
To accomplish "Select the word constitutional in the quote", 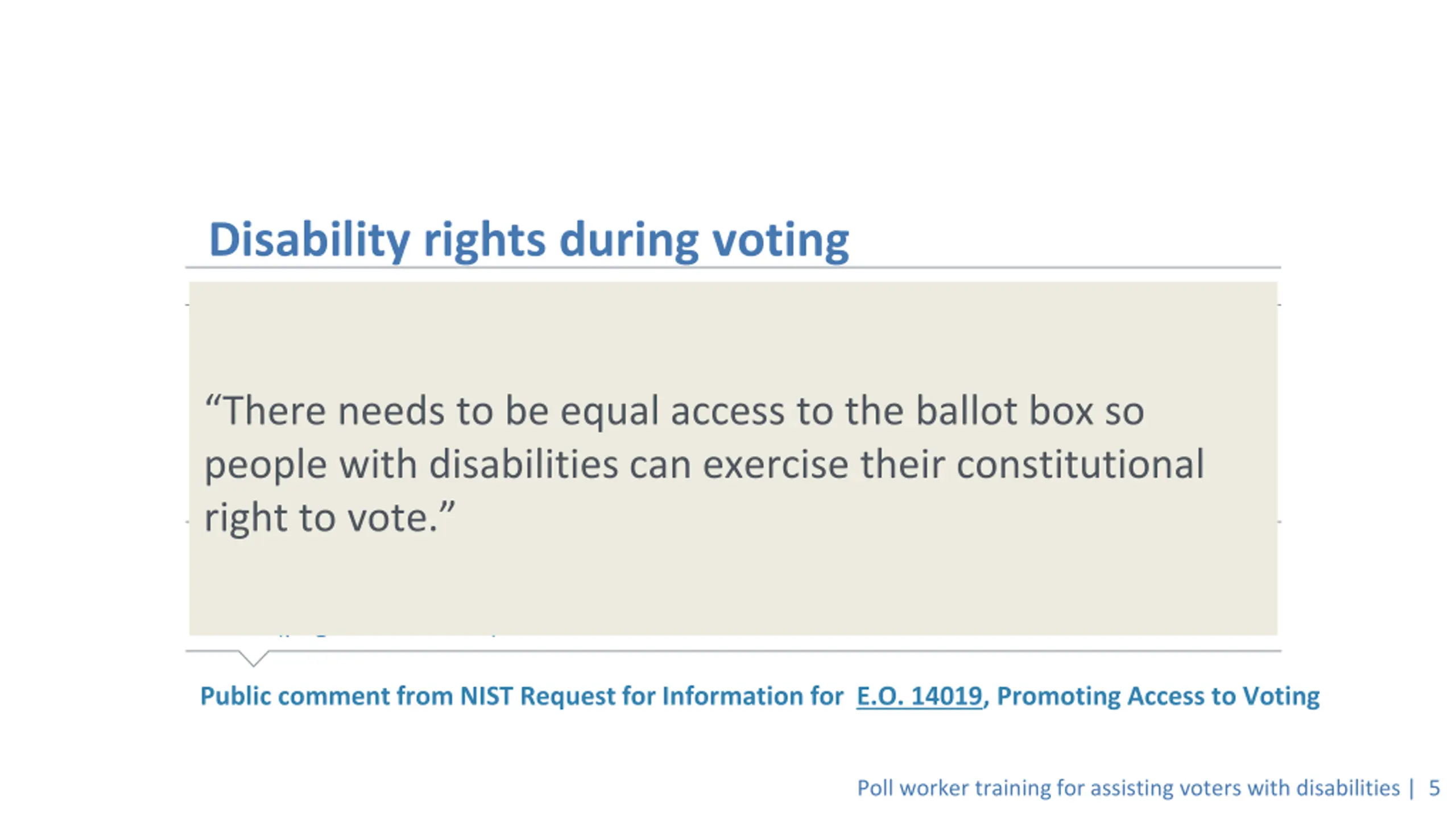I will pos(1080,464).
